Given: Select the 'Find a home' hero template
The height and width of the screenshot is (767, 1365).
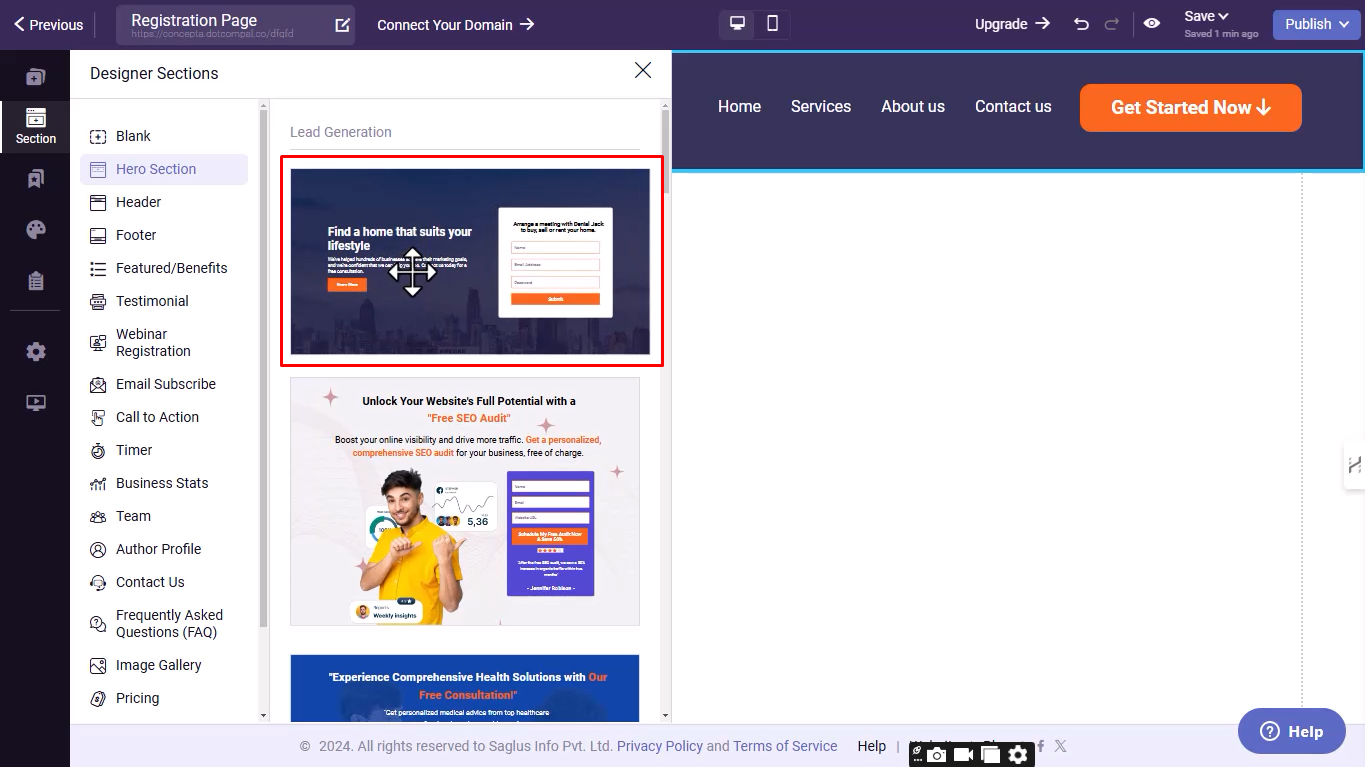Looking at the screenshot, I should [x=470, y=261].
